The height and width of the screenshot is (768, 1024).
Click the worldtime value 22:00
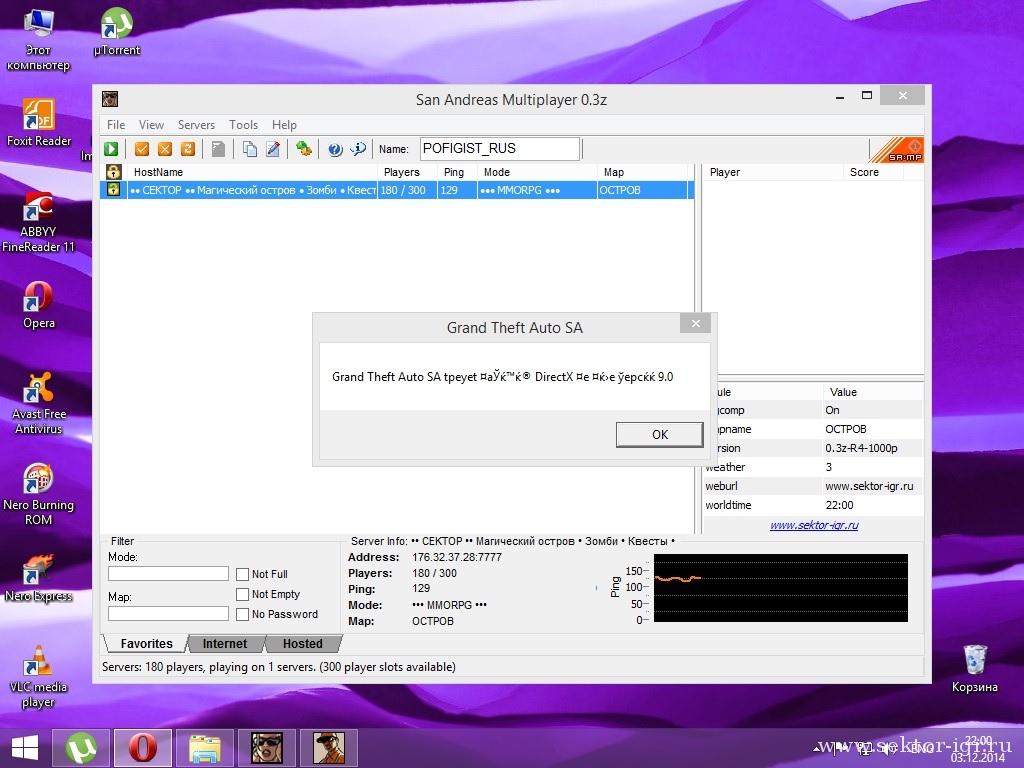[x=839, y=505]
